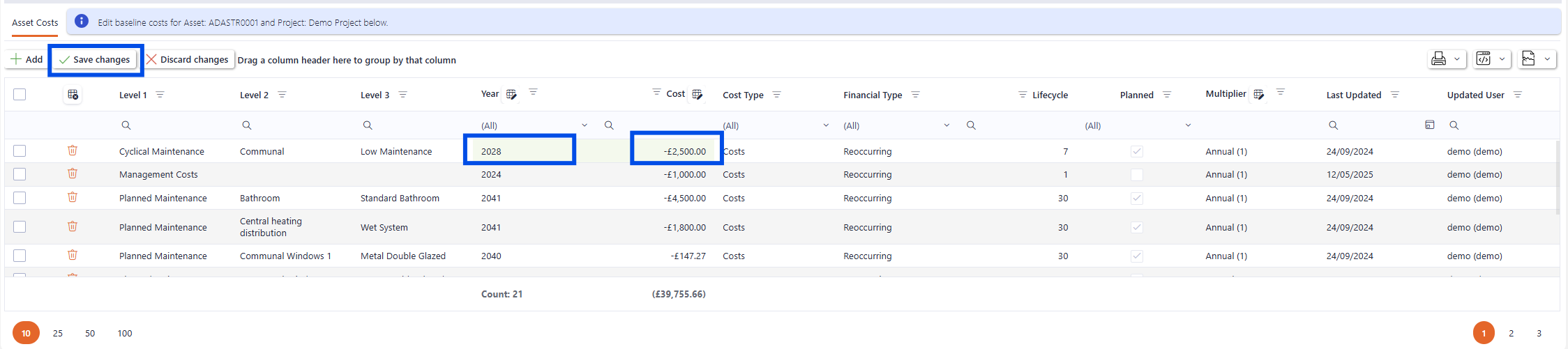
Task: Switch to the Asset Costs tab
Action: click(35, 23)
